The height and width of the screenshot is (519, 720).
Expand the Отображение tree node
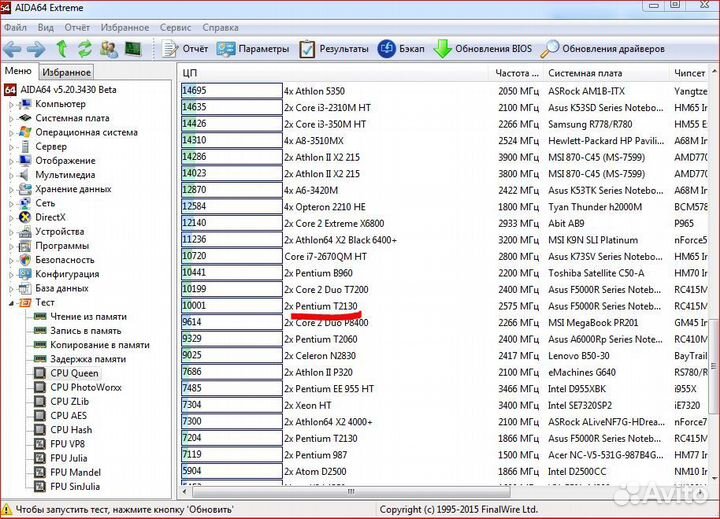pyautogui.click(x=11, y=161)
